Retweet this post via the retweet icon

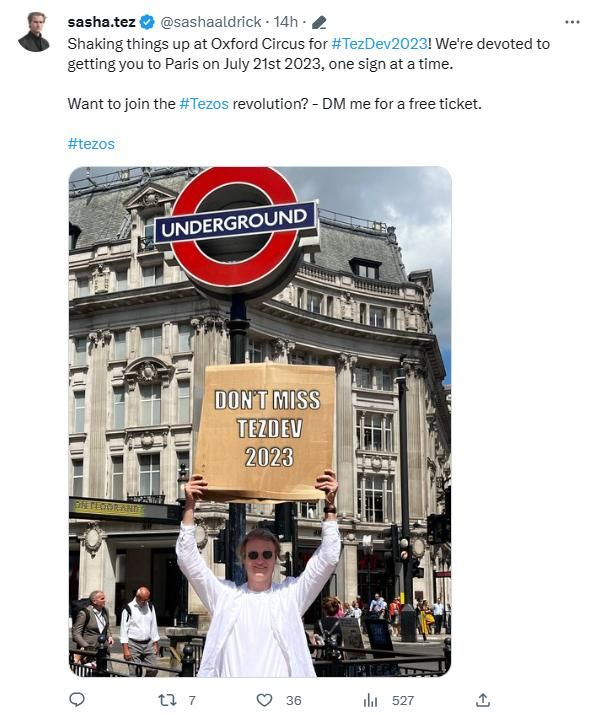tap(167, 700)
